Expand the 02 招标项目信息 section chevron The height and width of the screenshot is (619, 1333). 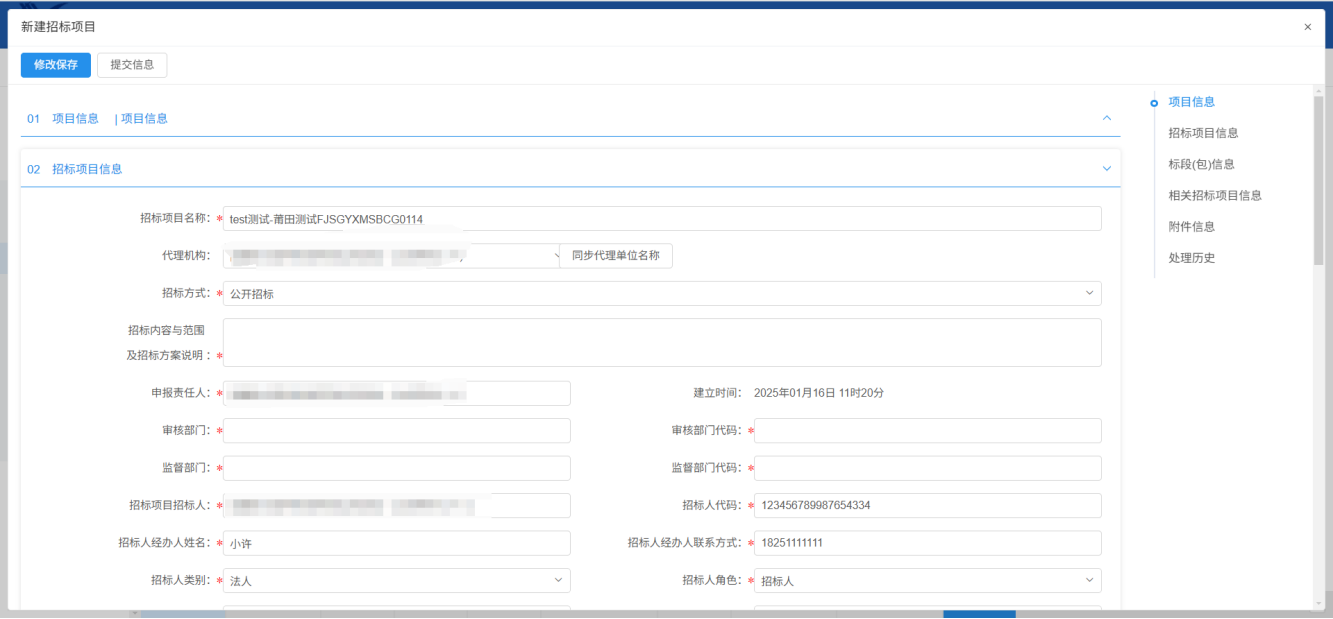(x=1106, y=169)
